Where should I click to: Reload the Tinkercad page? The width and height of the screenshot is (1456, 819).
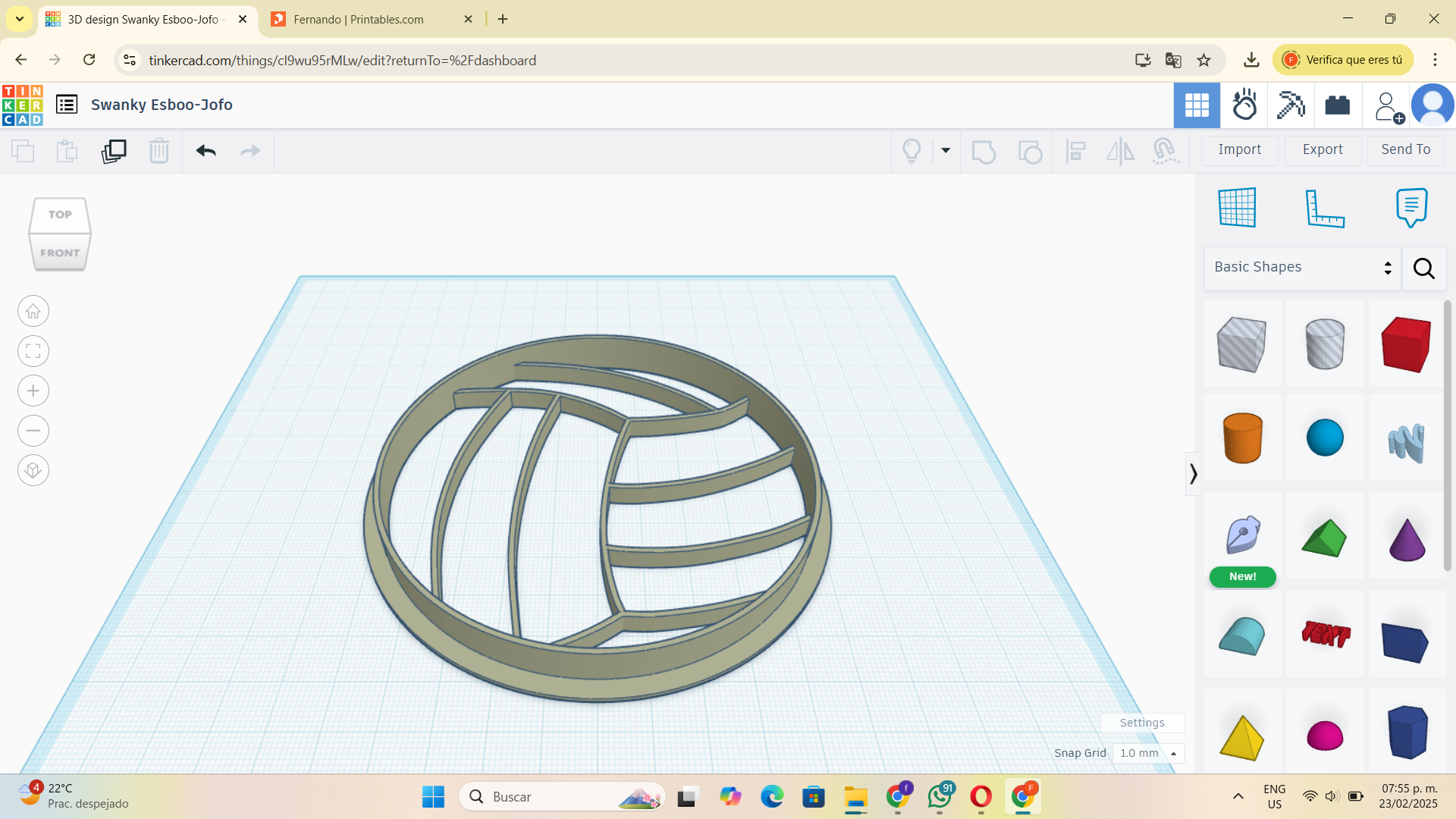(89, 60)
